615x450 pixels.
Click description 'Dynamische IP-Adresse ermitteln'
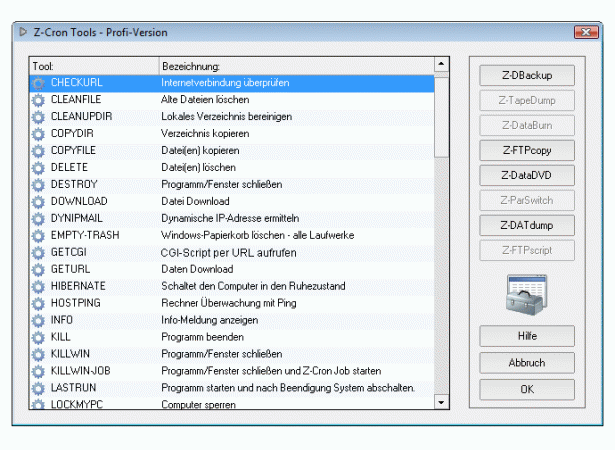[x=230, y=219]
